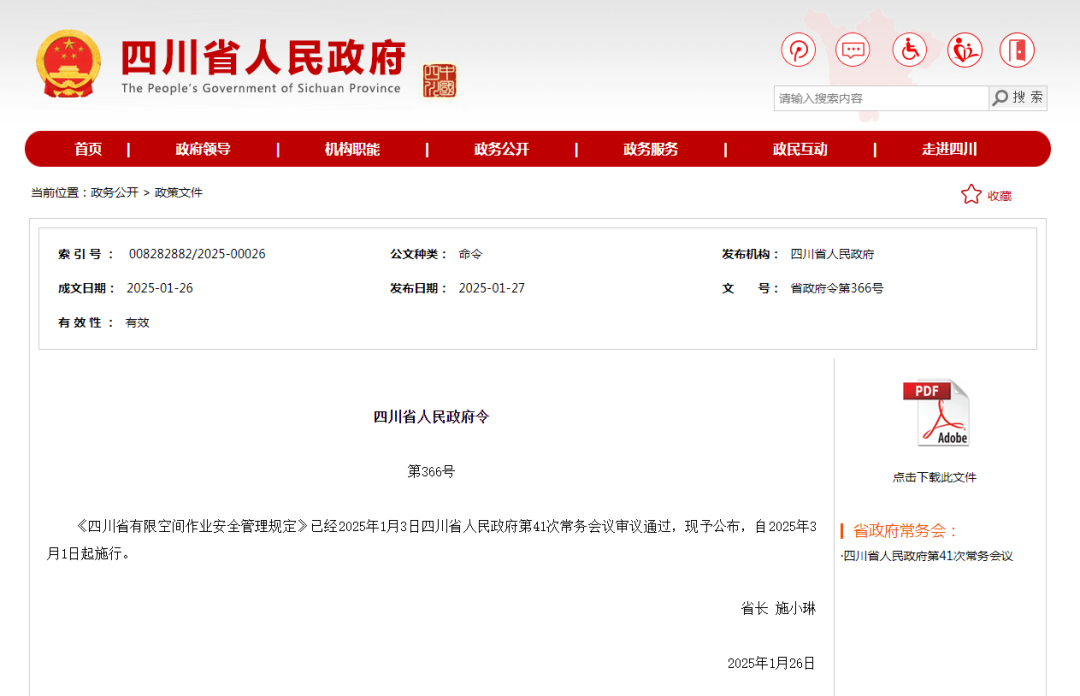Click 政策文件 breadcrumb link
The height and width of the screenshot is (696, 1080).
(x=179, y=193)
